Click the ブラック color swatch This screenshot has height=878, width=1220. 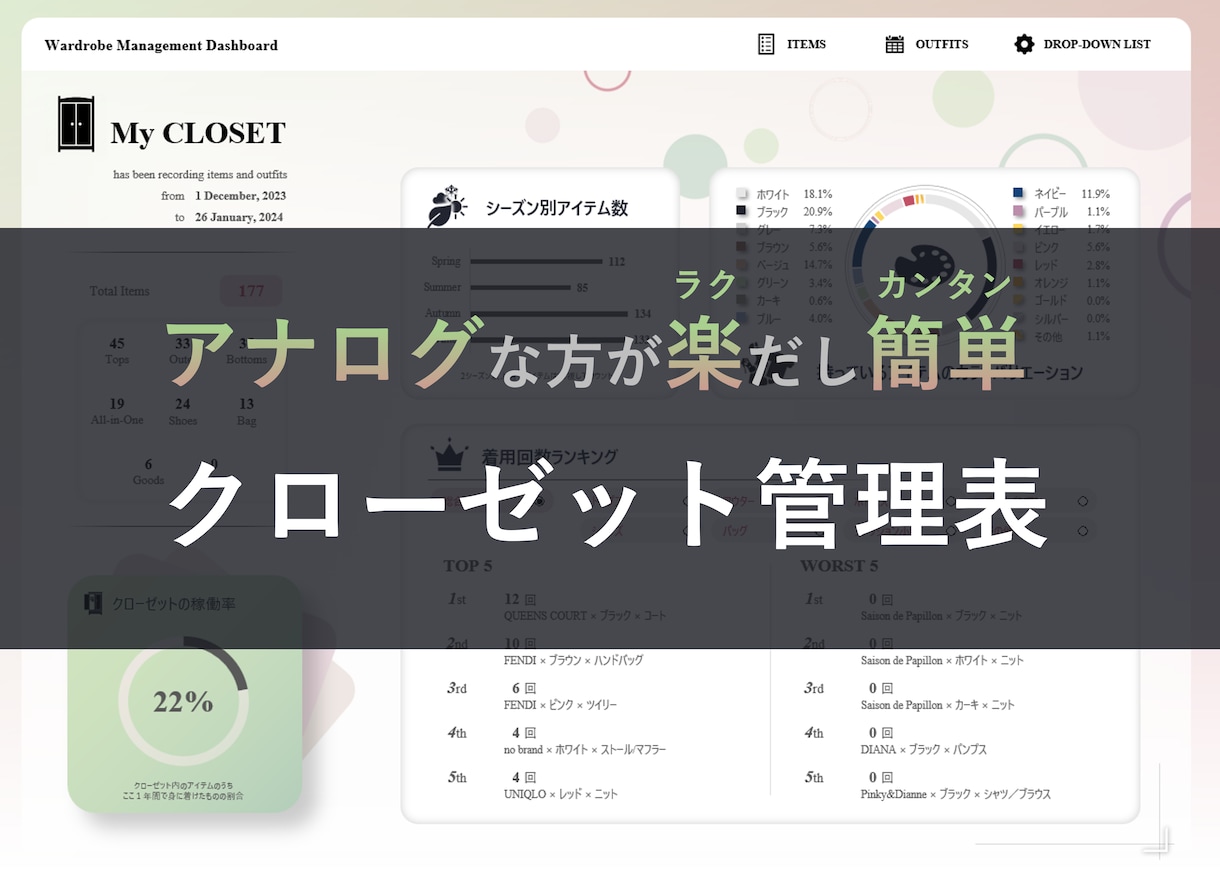point(742,211)
